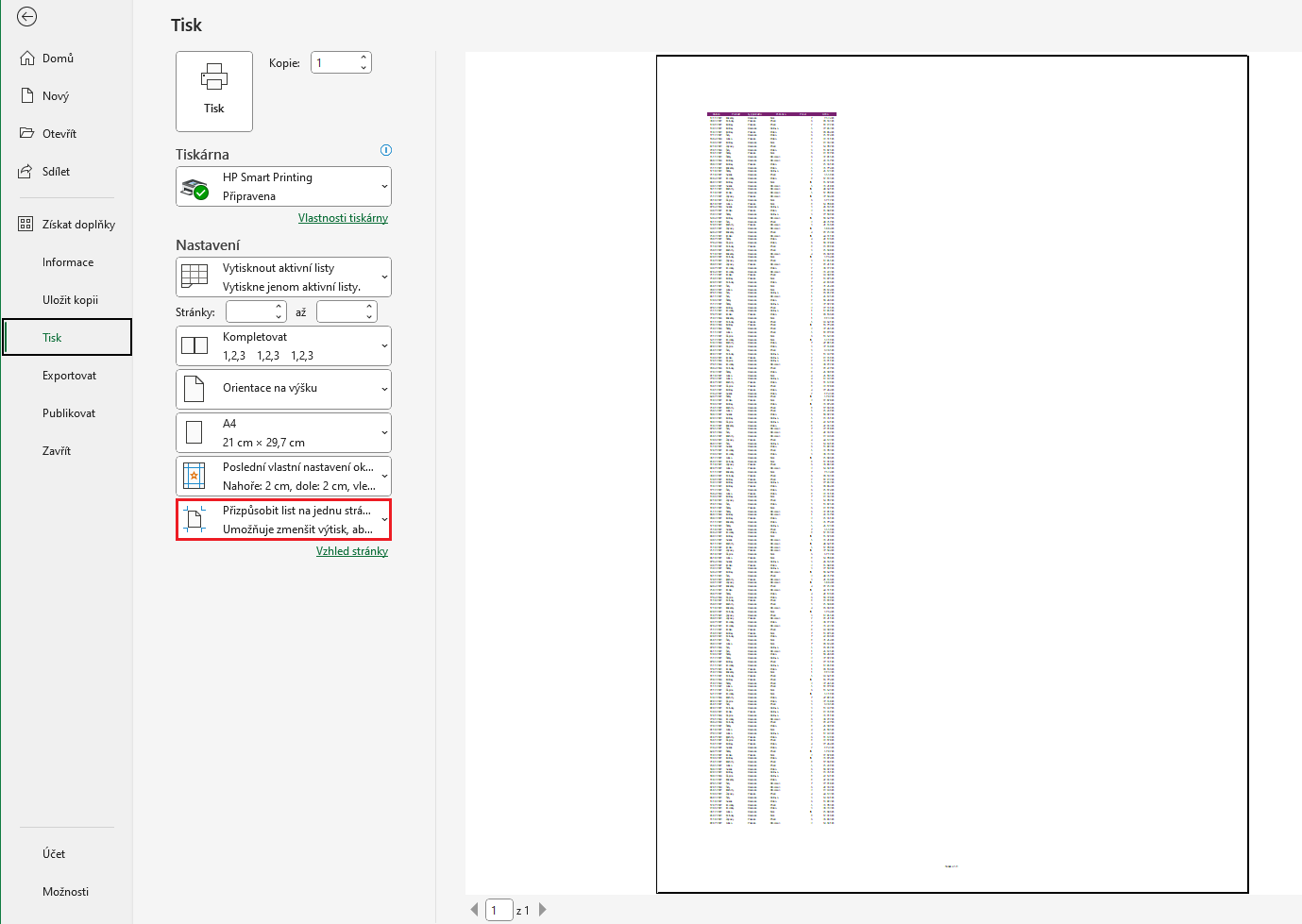
Task: Select Získat doplňky in the sidebar
Action: coord(66,224)
